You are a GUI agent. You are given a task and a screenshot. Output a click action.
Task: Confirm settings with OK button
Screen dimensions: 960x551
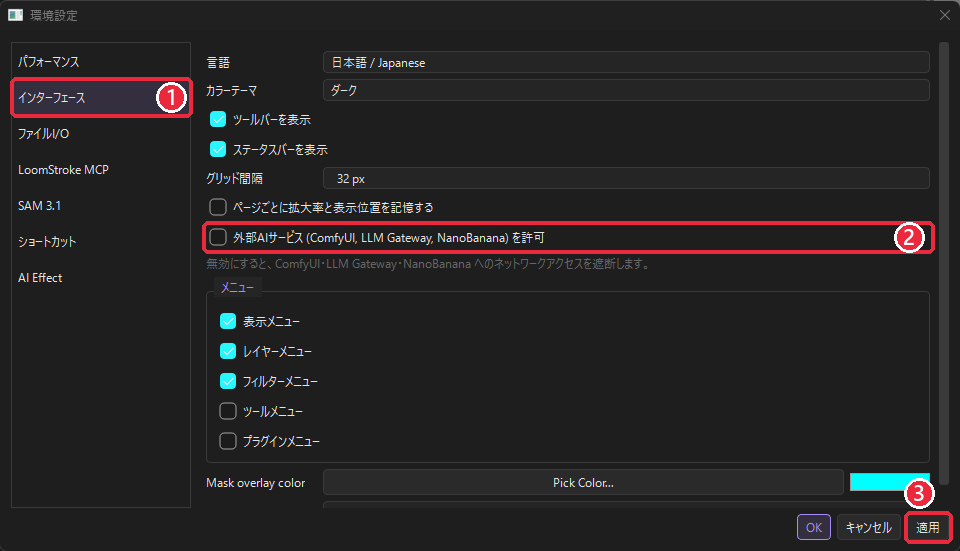[814, 527]
